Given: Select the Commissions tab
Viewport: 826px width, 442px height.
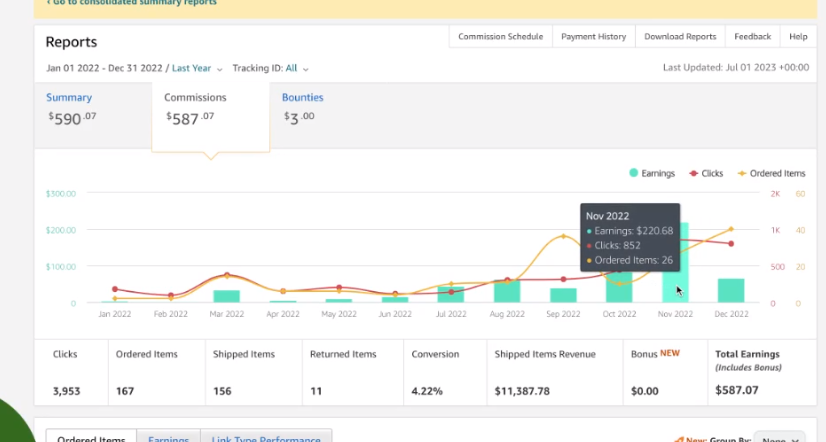Looking at the screenshot, I should pos(211,117).
